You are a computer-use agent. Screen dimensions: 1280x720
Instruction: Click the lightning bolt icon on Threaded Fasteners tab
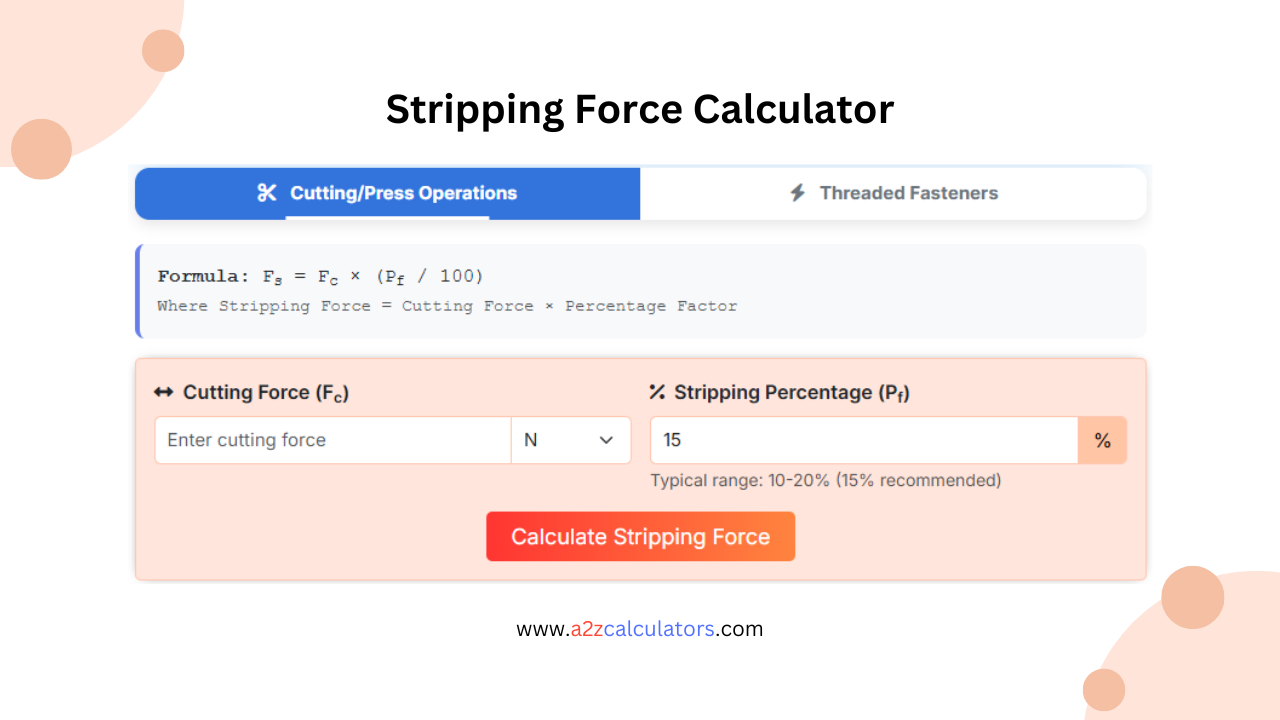[x=797, y=193]
